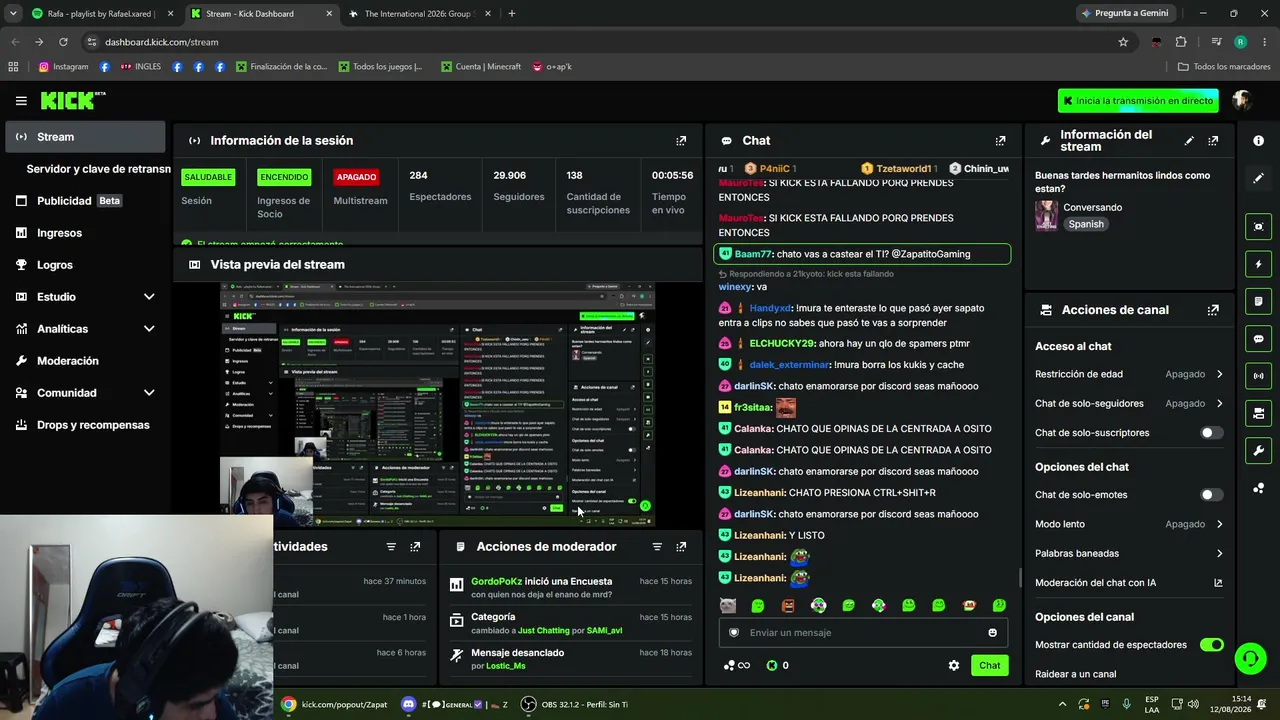This screenshot has width=1280, height=720.
Task: Open Moderación del chat con IA external link
Action: coord(1218,583)
